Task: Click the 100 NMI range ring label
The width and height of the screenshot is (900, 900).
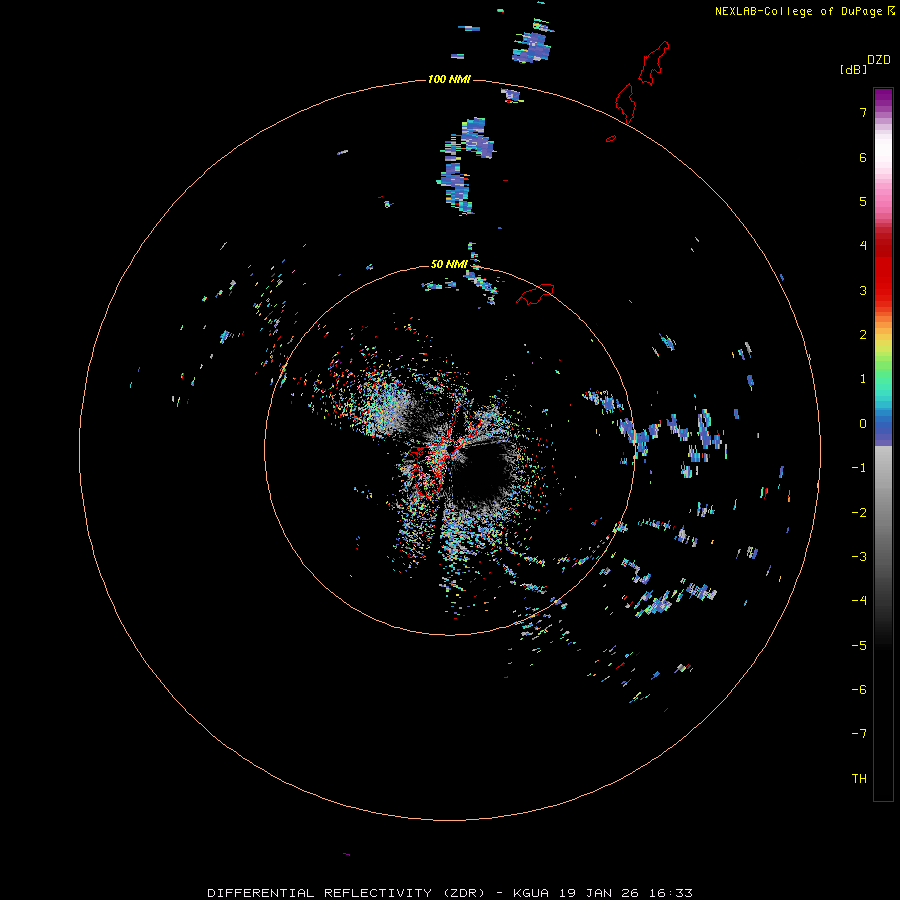Action: pos(449,79)
